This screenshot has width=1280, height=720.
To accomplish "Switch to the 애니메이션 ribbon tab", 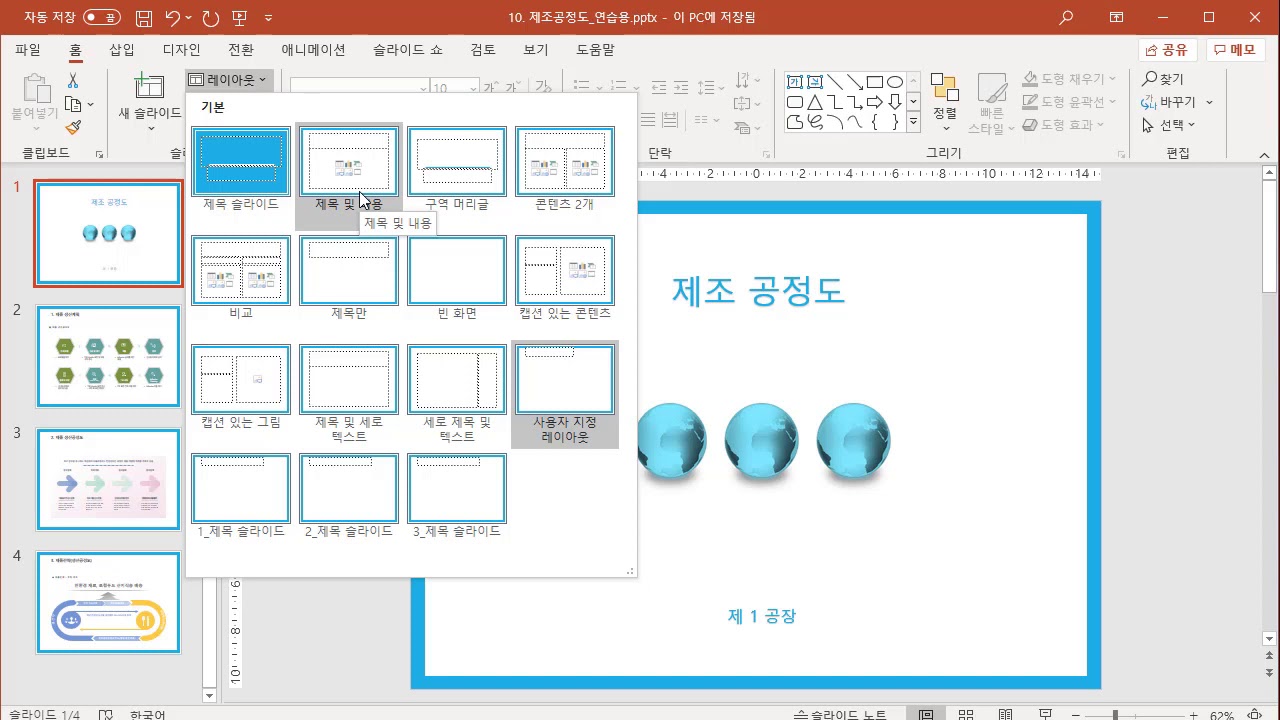I will coord(313,50).
